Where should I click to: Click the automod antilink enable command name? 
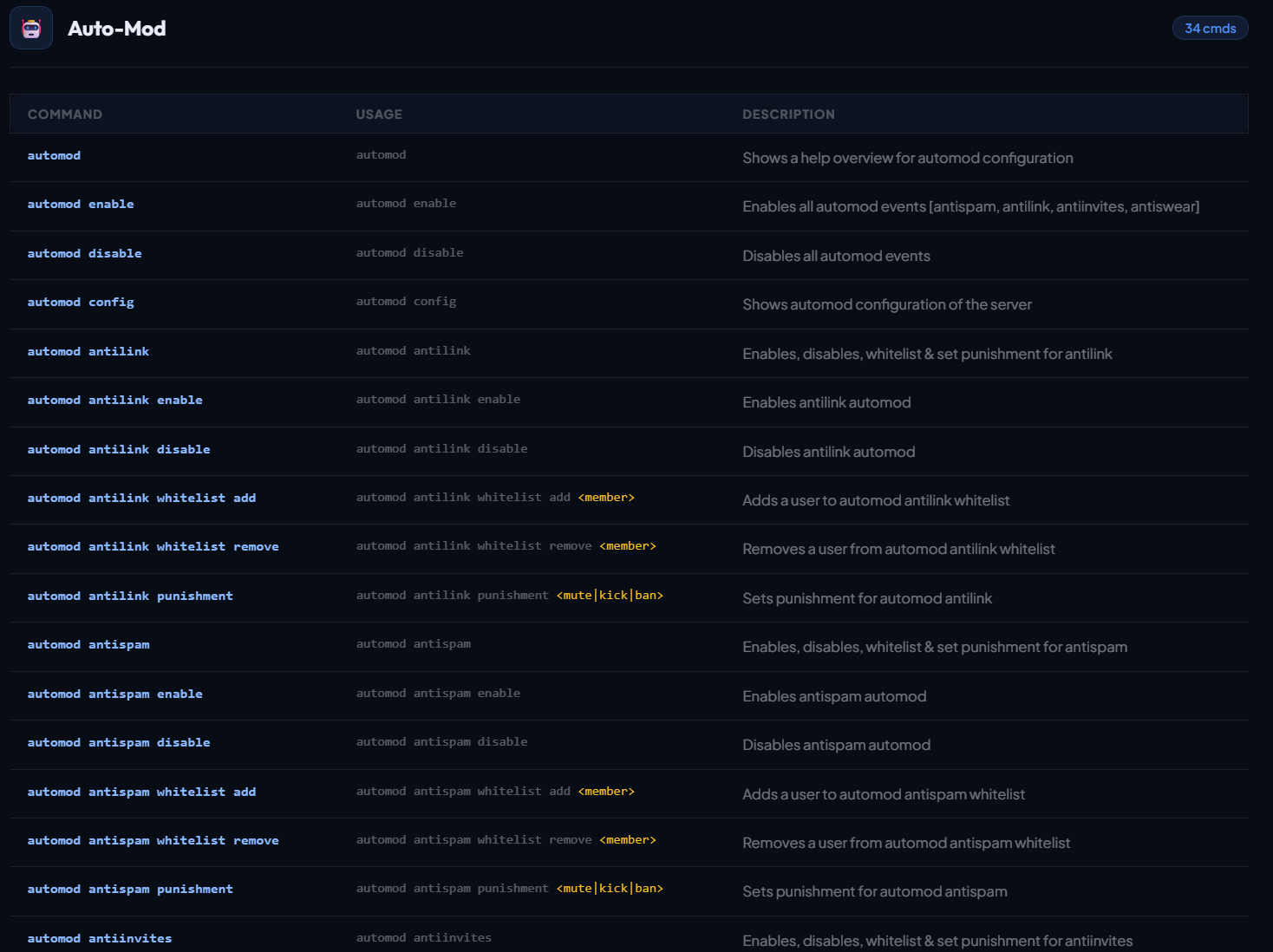pos(114,400)
